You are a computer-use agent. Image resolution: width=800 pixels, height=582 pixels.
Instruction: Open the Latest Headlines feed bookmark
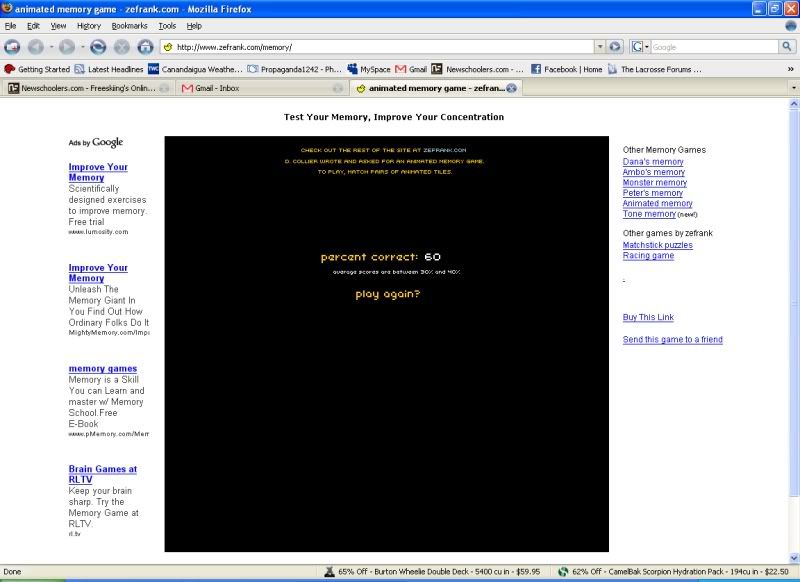(109, 69)
